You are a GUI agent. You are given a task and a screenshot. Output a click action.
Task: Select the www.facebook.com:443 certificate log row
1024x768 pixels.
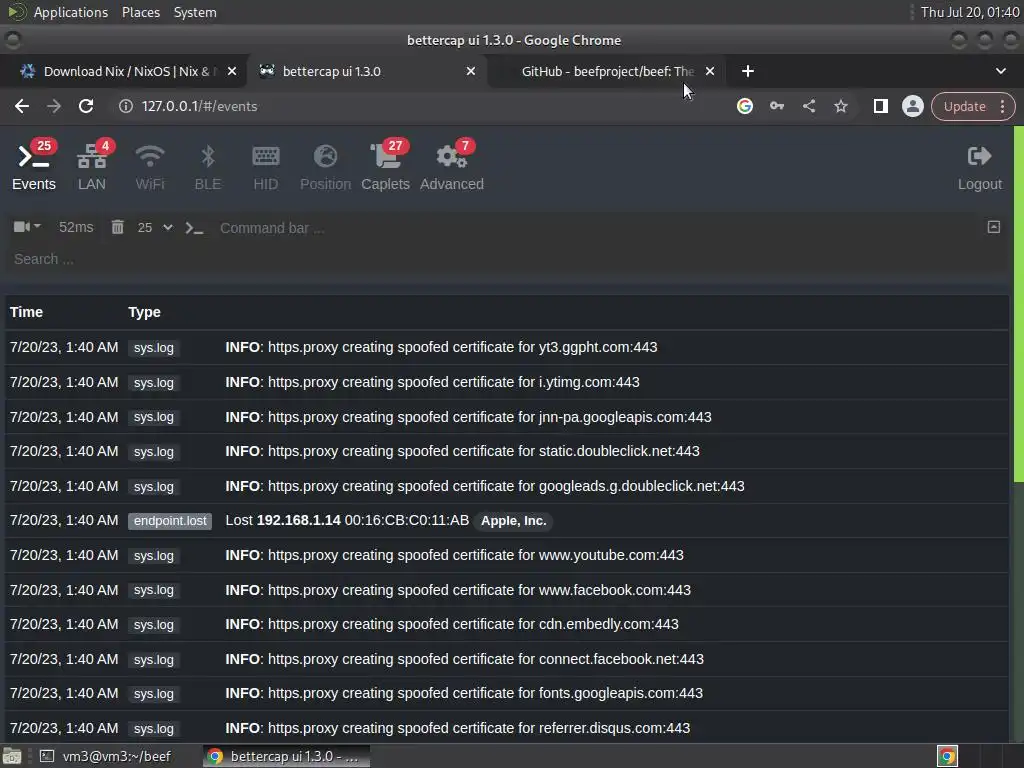coord(507,590)
